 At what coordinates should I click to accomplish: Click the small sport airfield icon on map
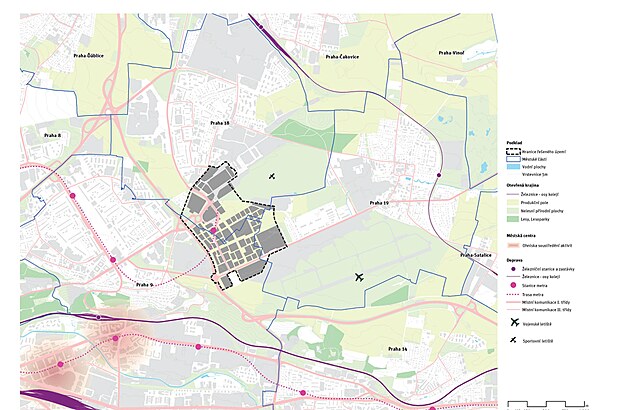(272, 177)
